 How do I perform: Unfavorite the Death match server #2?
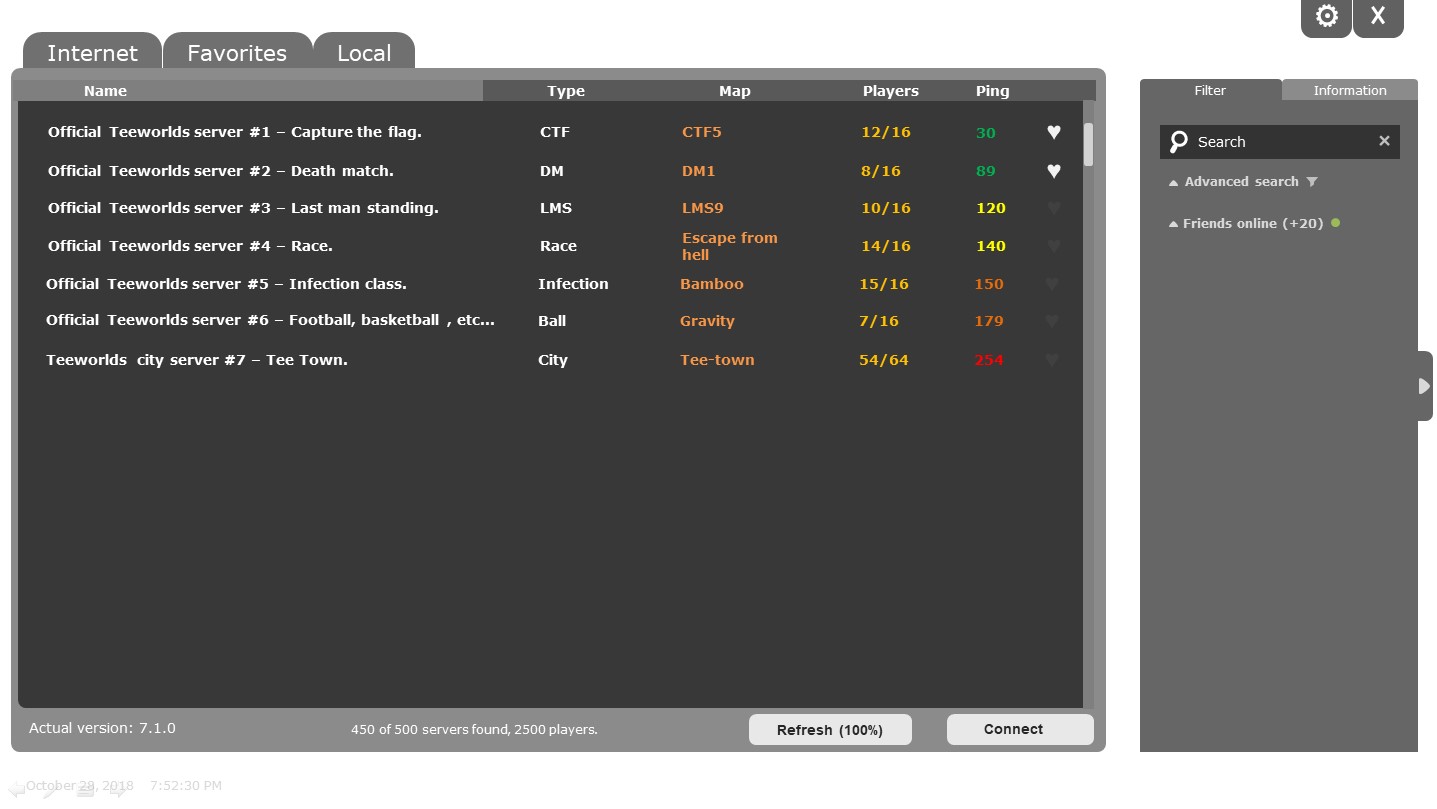pos(1053,171)
